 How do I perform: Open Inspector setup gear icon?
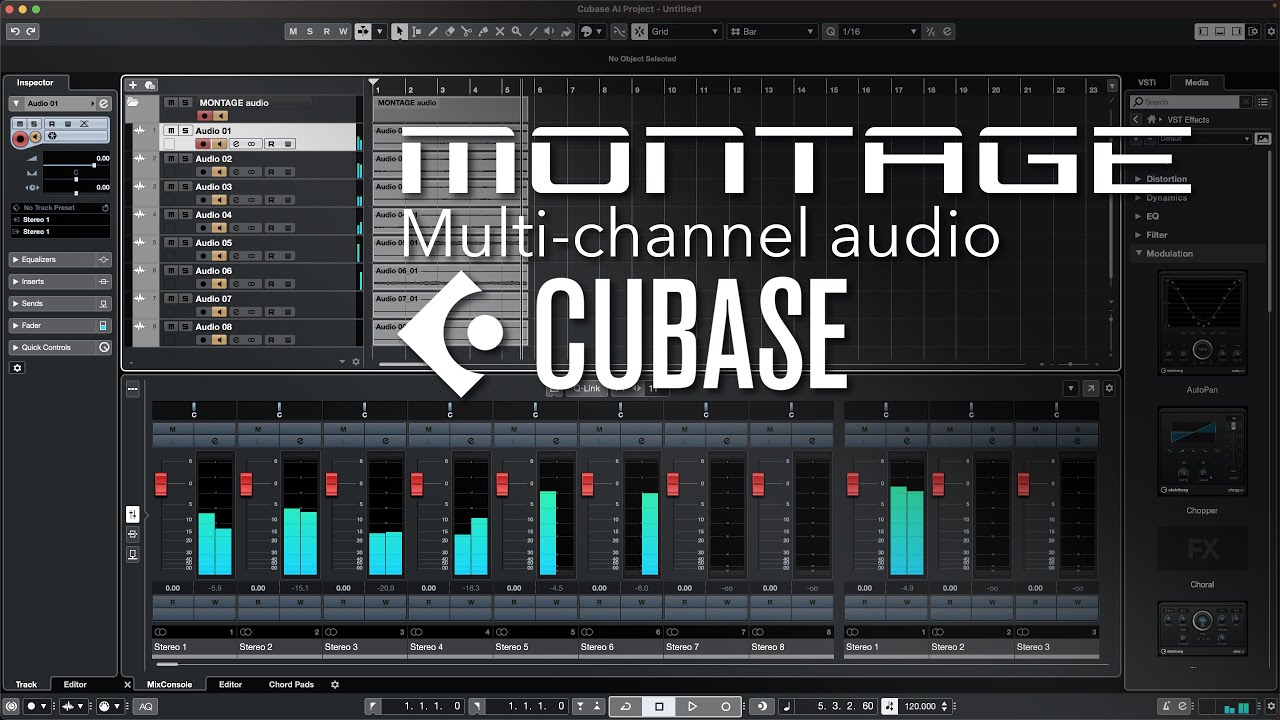point(17,368)
